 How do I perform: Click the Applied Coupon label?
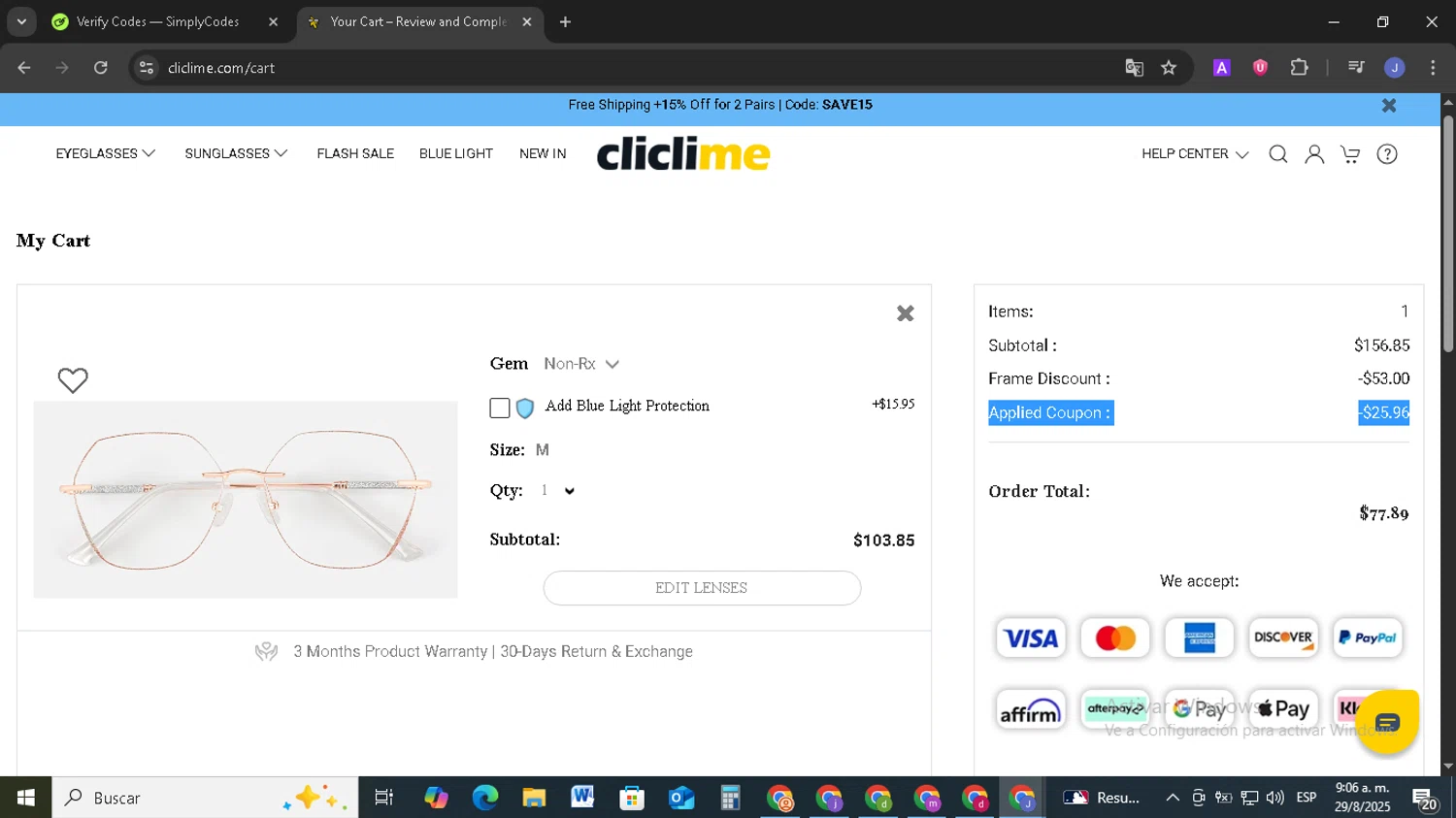[x=1051, y=413]
